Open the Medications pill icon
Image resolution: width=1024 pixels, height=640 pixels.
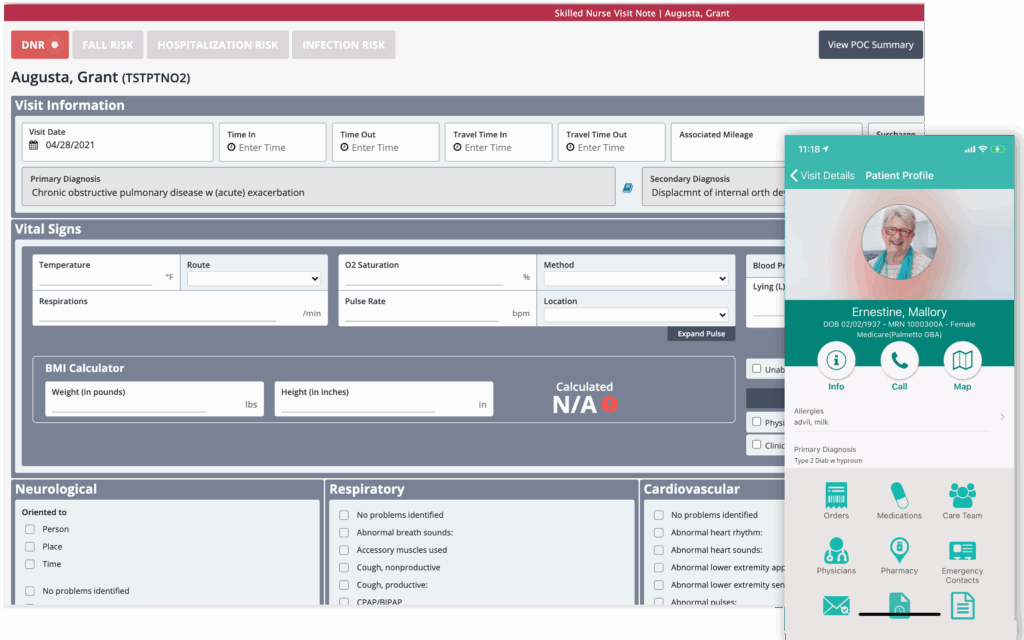tap(899, 496)
